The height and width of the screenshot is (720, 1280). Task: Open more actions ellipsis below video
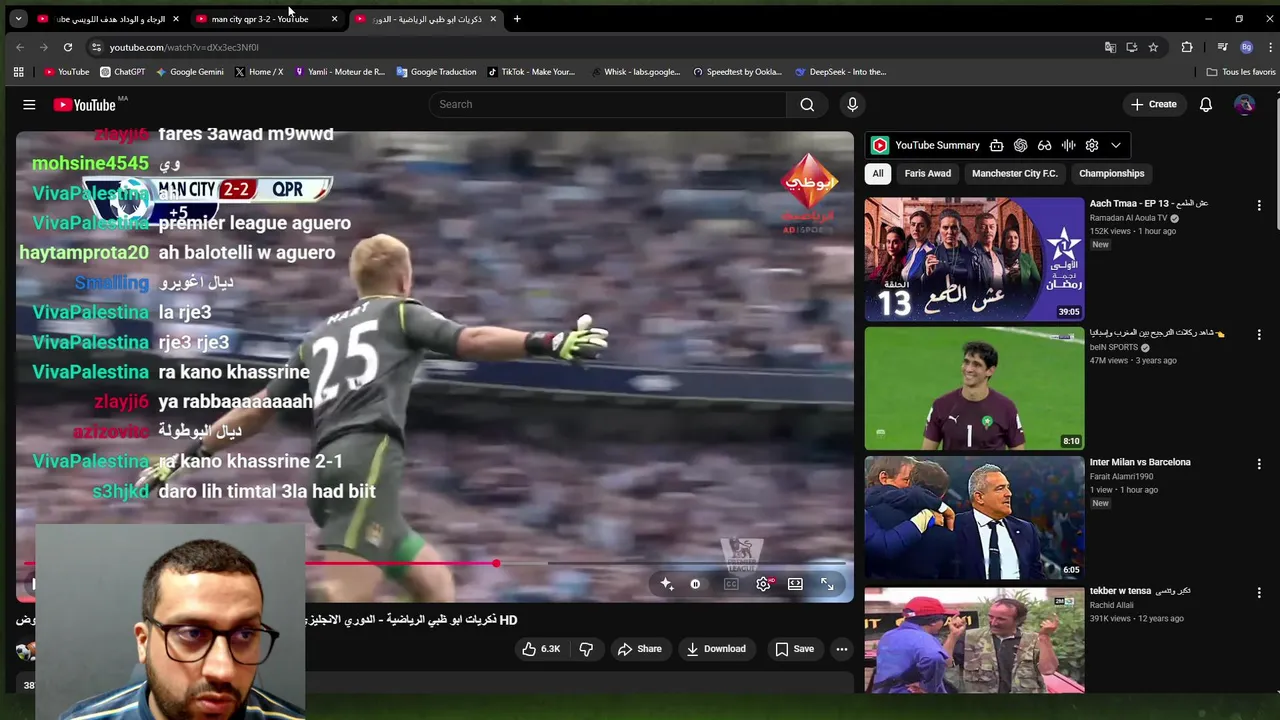coord(842,649)
